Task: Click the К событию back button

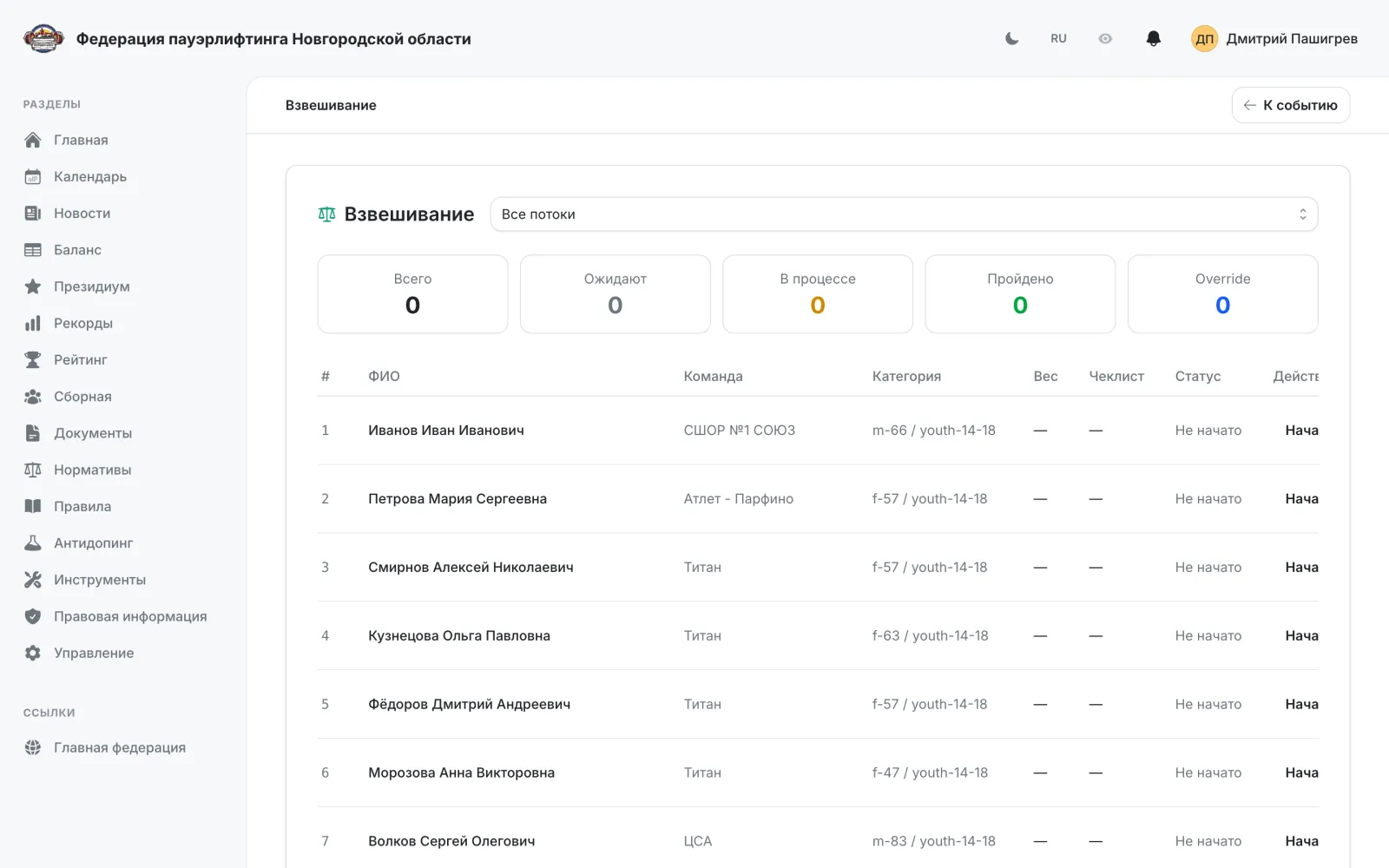Action: click(x=1290, y=105)
